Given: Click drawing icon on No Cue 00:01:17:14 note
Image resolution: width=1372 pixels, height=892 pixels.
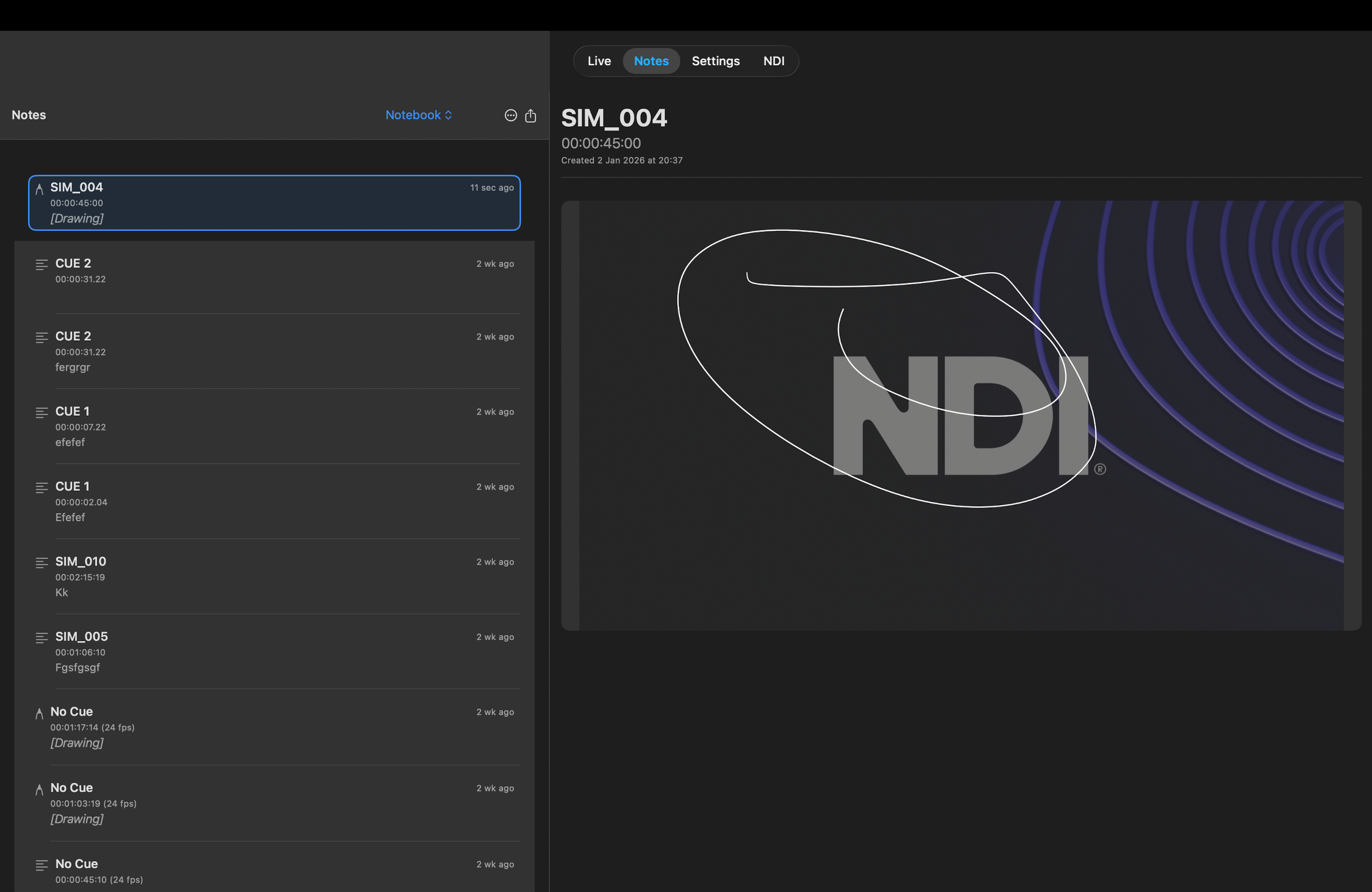Looking at the screenshot, I should pyautogui.click(x=39, y=713).
